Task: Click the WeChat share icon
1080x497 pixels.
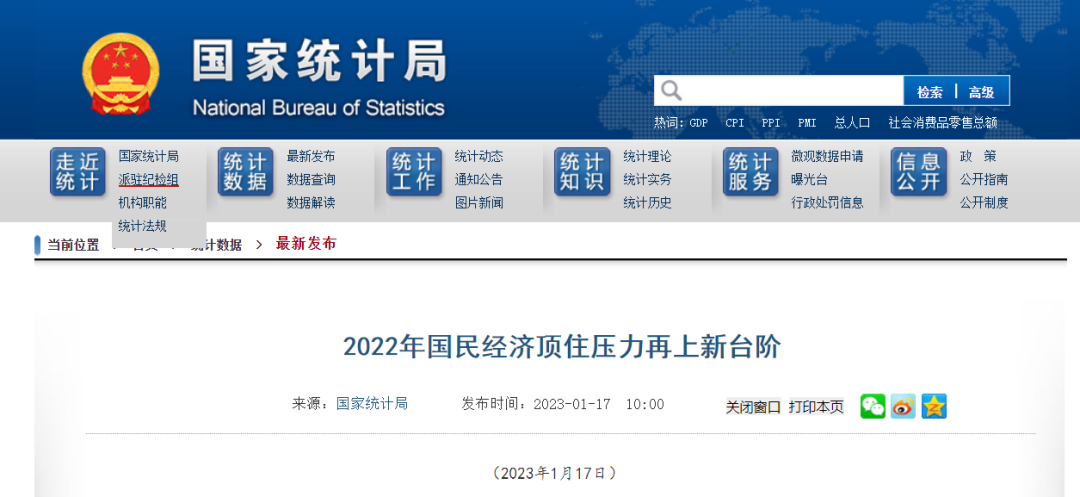Action: click(873, 406)
